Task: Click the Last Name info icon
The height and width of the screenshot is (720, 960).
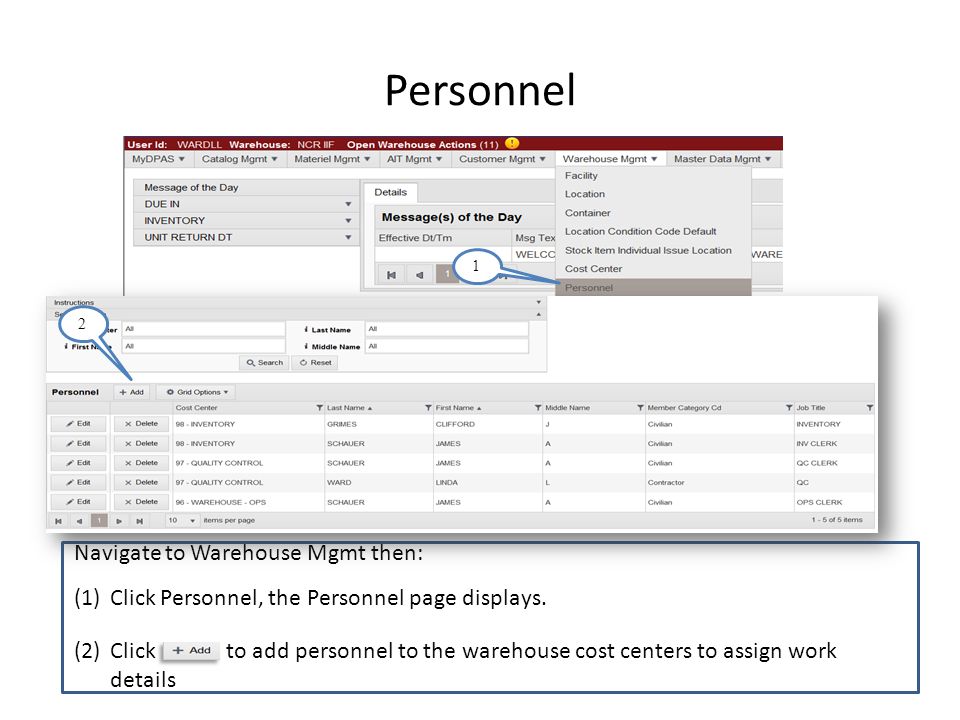Action: pyautogui.click(x=306, y=329)
